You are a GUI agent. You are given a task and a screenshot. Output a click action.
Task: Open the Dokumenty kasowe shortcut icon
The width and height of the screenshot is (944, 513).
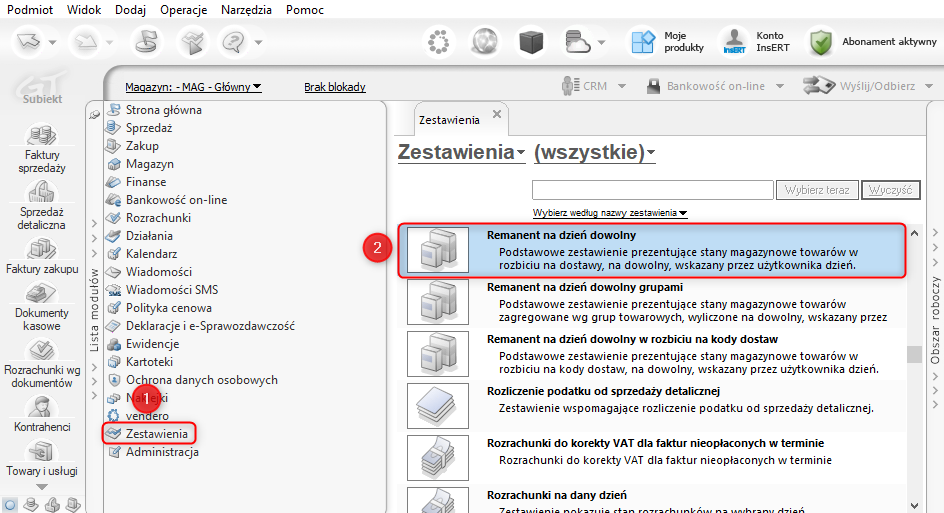42,293
